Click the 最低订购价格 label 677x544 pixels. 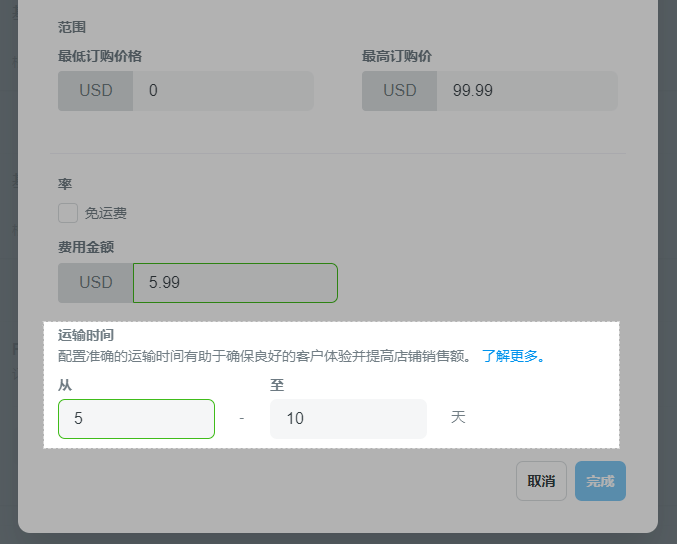(x=100, y=56)
